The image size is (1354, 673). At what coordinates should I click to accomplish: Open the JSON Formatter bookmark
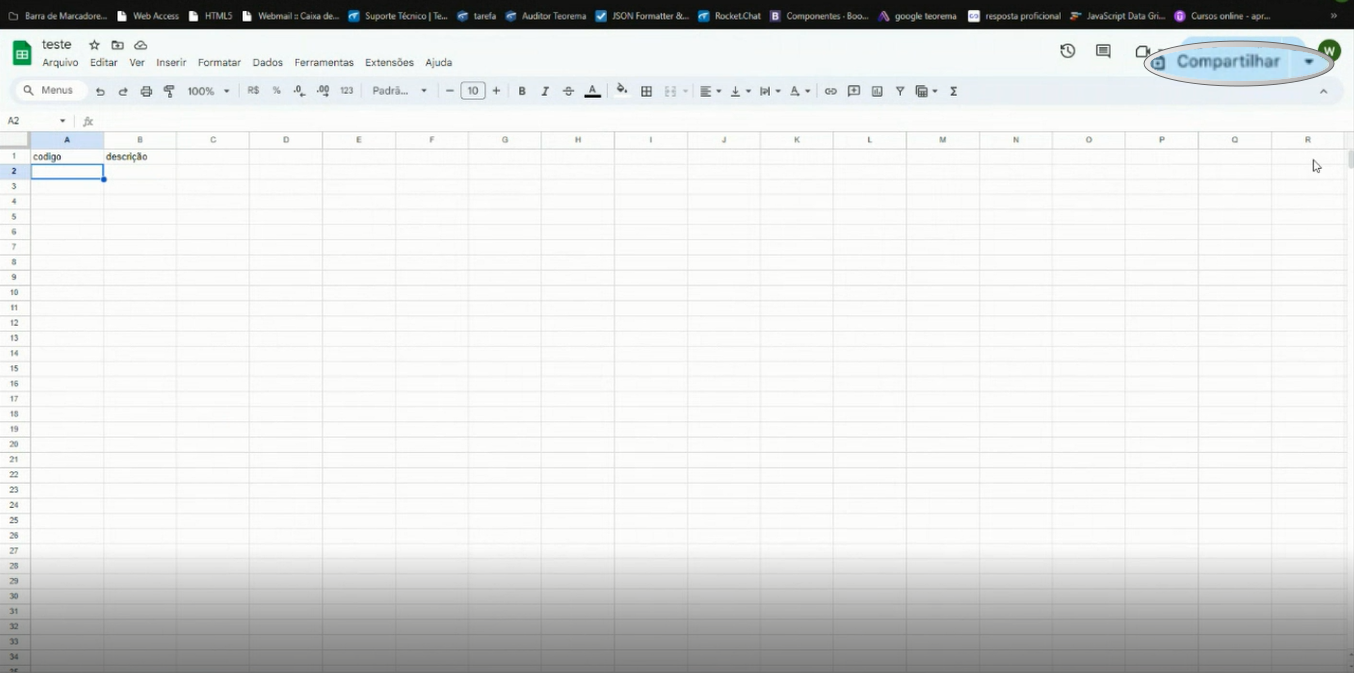click(x=642, y=16)
